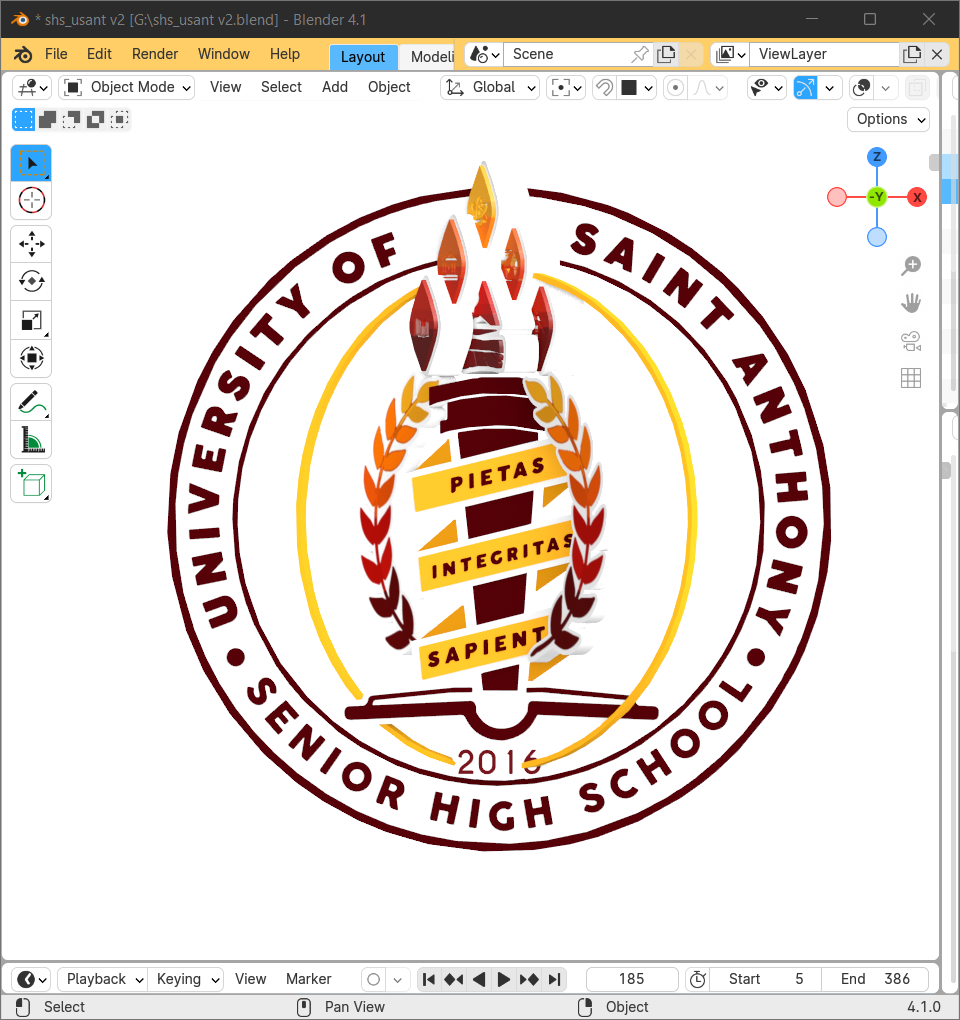The image size is (960, 1020).
Task: Open the File menu
Action: (x=56, y=54)
